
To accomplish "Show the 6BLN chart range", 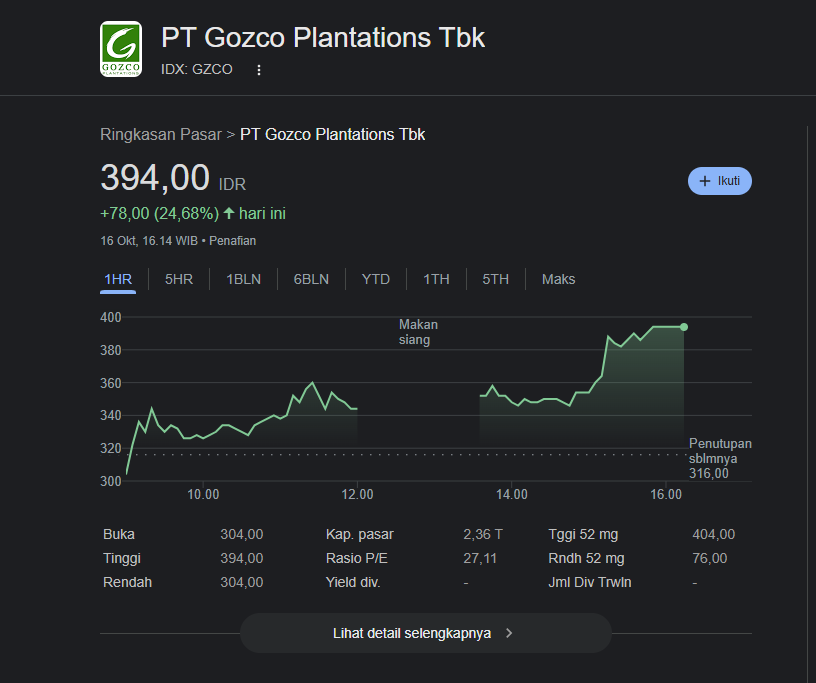I will pyautogui.click(x=311, y=279).
